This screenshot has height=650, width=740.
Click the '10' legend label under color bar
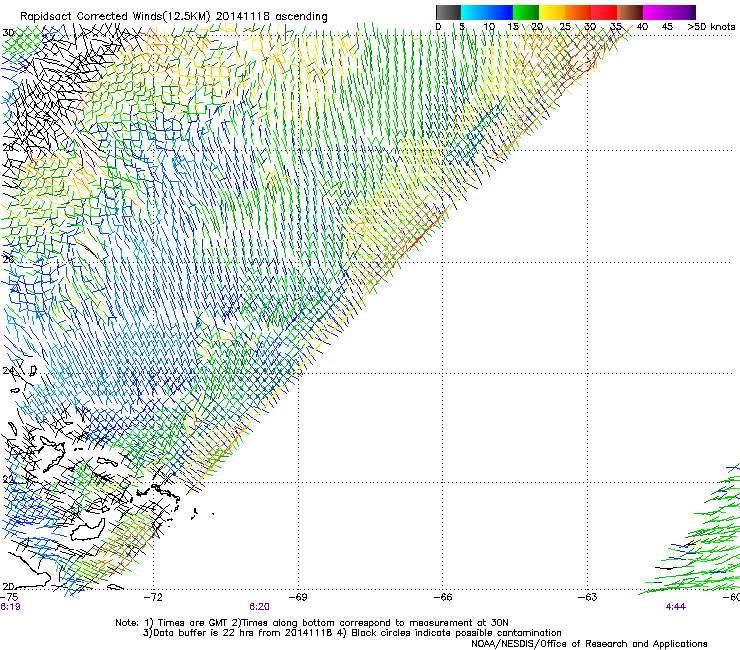click(489, 26)
